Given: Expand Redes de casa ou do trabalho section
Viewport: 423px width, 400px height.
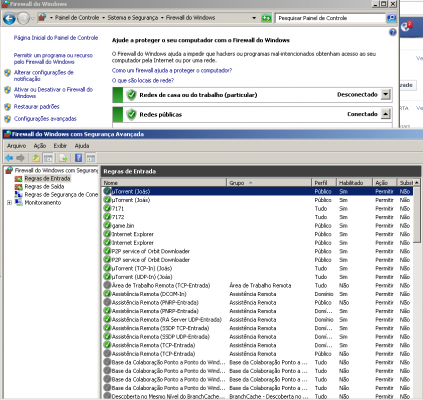Looking at the screenshot, I should 385,95.
